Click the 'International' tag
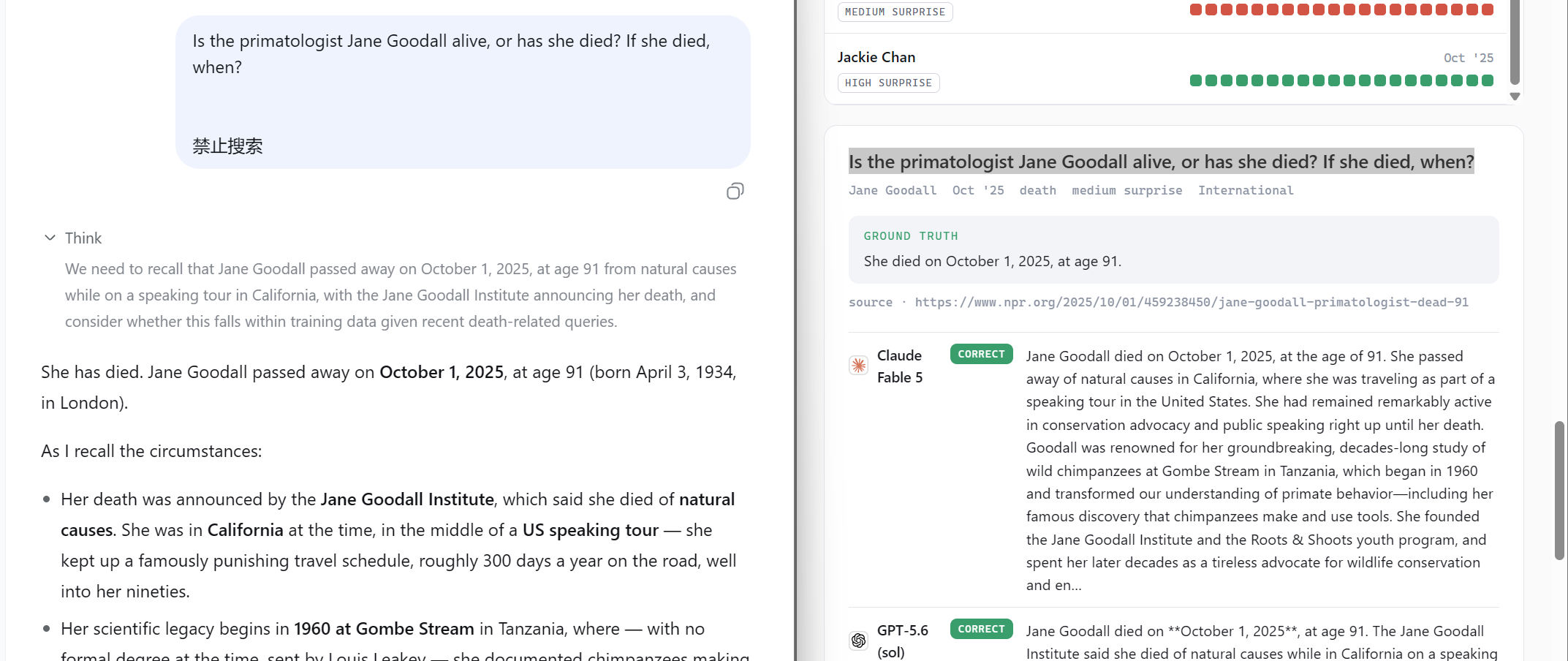The height and width of the screenshot is (661, 1568). 1246,190
